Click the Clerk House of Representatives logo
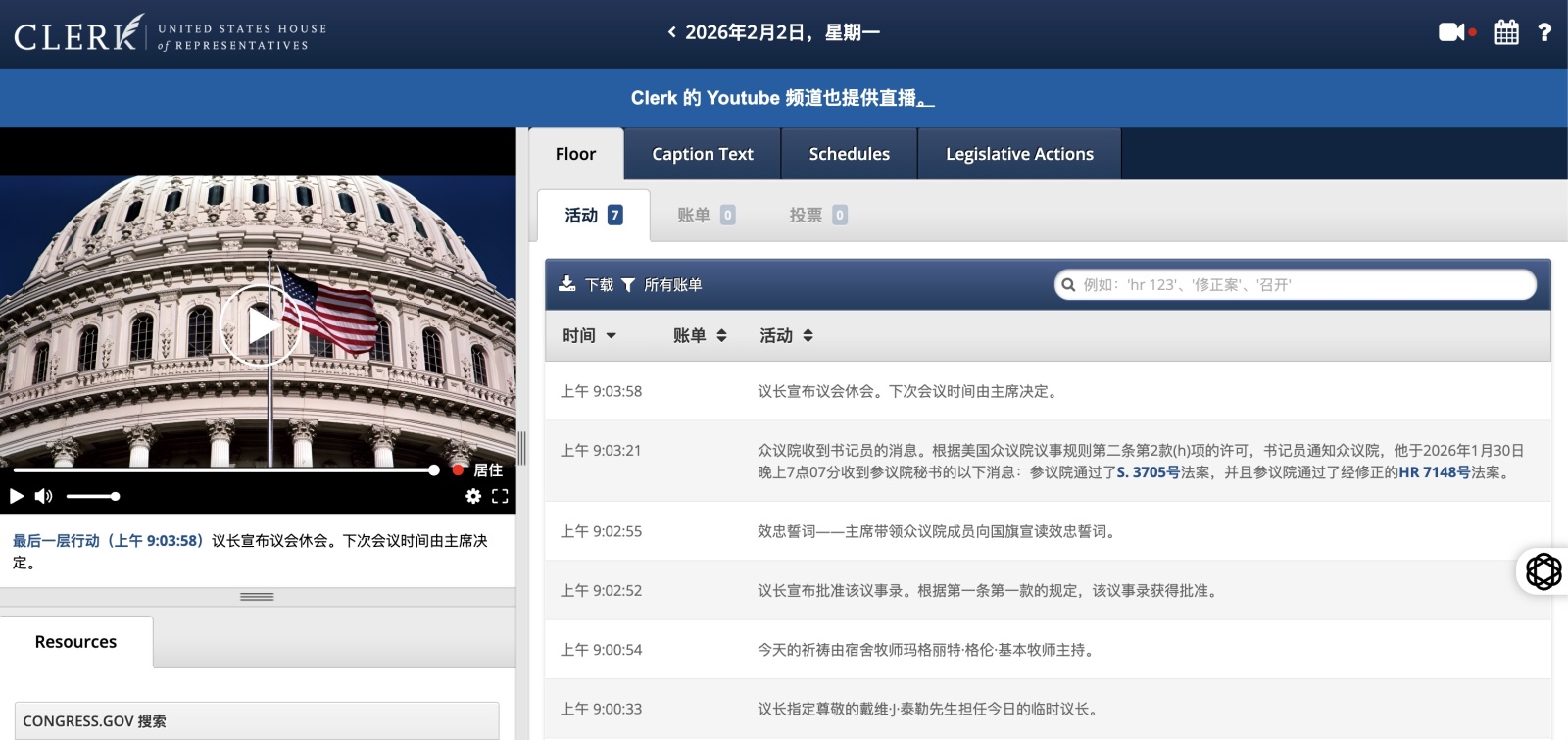Screen dimensions: 1568x740 point(171,33)
